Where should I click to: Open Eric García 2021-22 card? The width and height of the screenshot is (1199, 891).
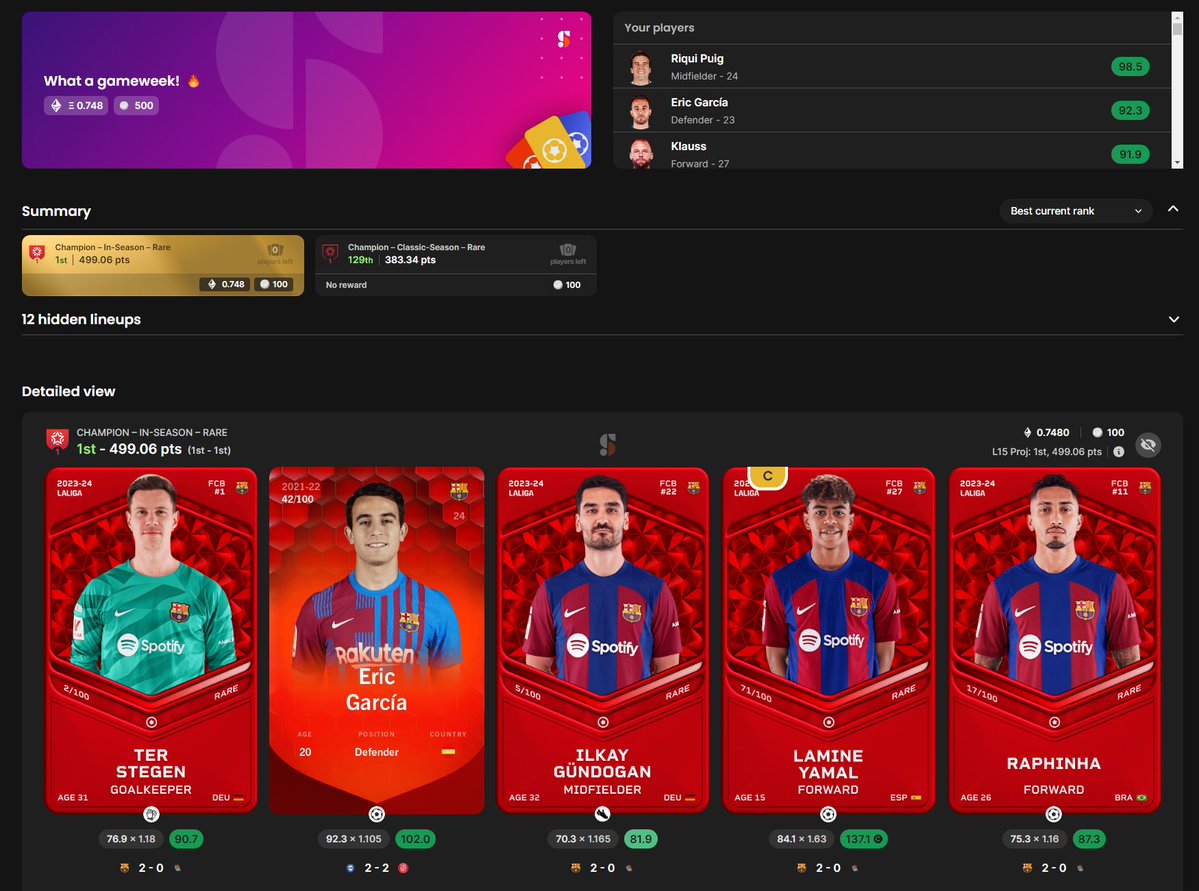[377, 639]
